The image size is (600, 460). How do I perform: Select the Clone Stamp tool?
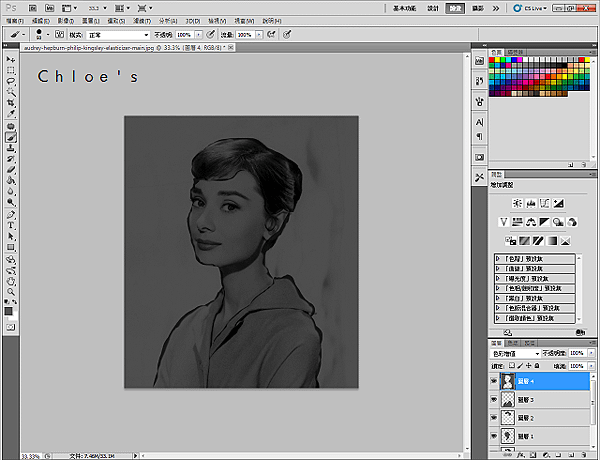(11, 148)
